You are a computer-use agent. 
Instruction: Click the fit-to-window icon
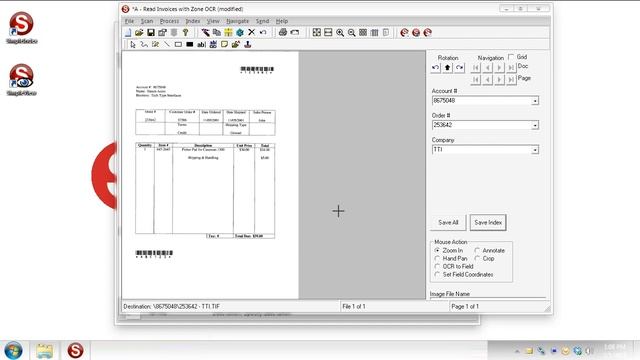317,33
